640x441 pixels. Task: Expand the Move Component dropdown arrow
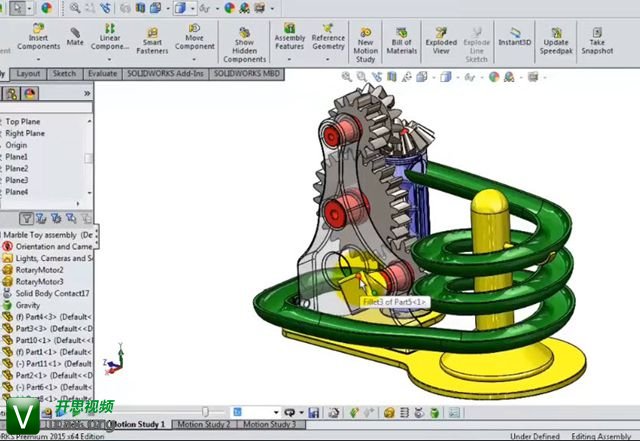[x=194, y=59]
